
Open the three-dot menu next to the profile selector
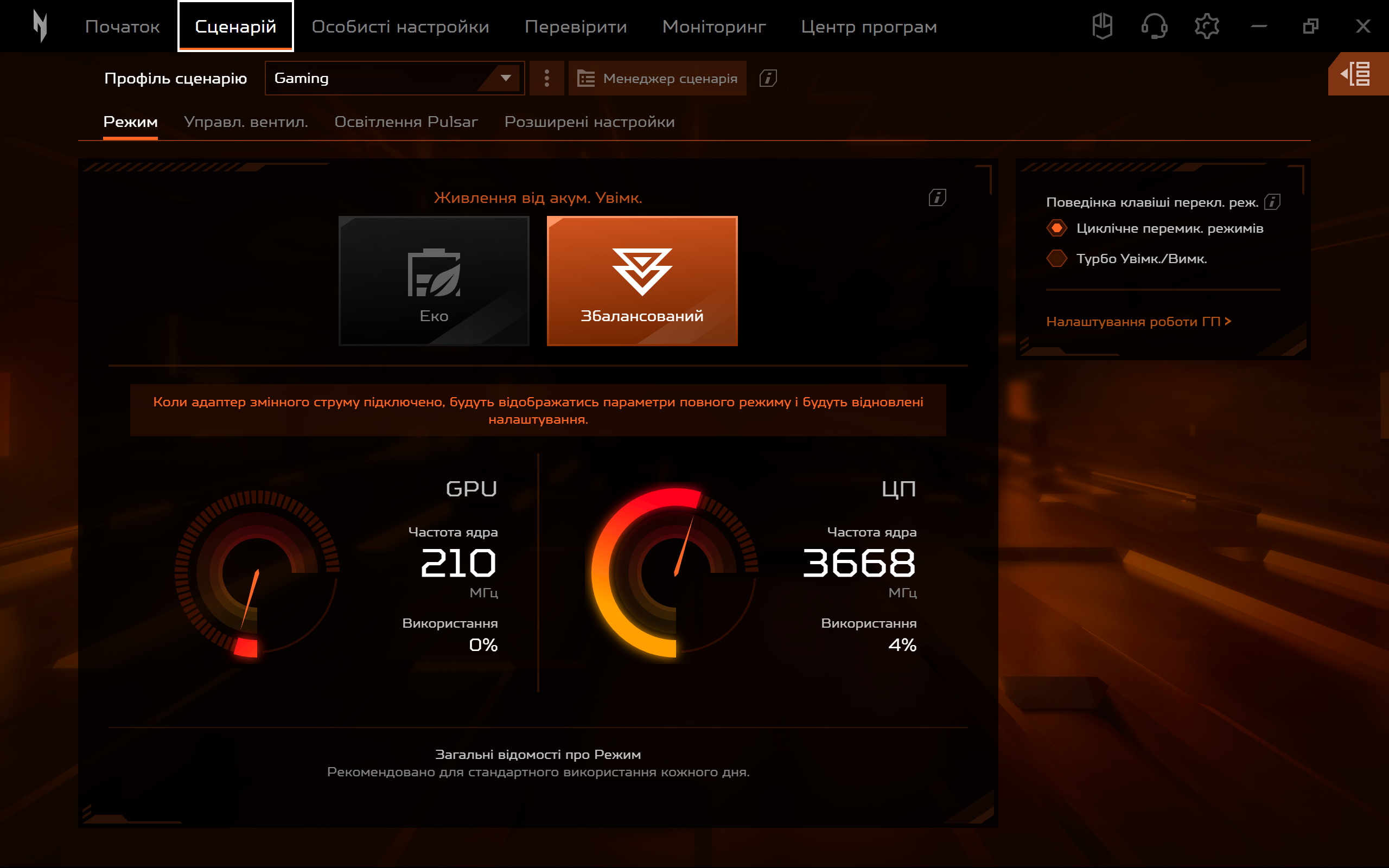click(x=546, y=78)
